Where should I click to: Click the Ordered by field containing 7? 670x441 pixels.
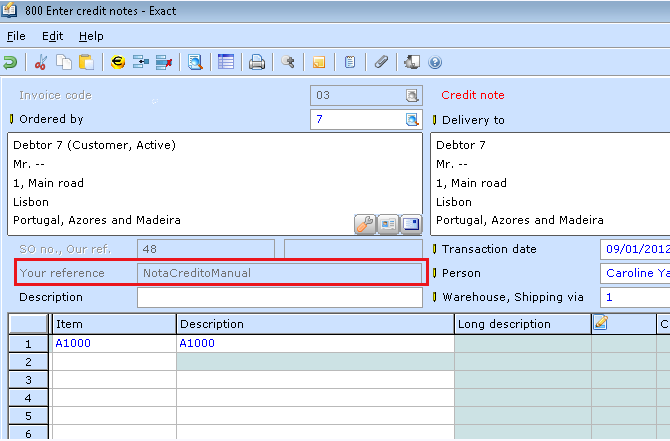[x=366, y=119]
